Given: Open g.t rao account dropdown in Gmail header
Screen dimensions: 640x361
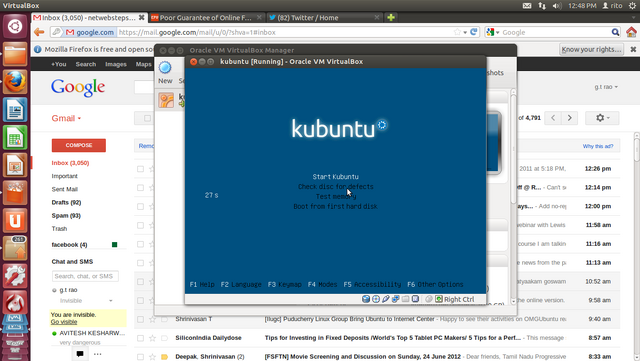Looking at the screenshot, I should 606,87.
